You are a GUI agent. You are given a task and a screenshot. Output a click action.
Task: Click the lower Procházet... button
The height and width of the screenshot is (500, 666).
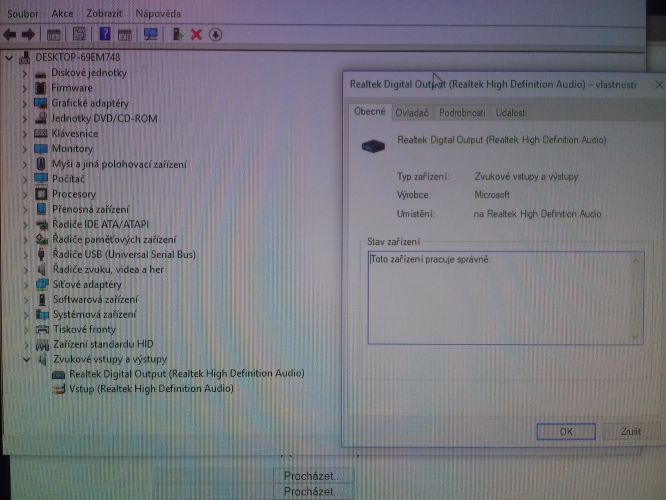[312, 492]
